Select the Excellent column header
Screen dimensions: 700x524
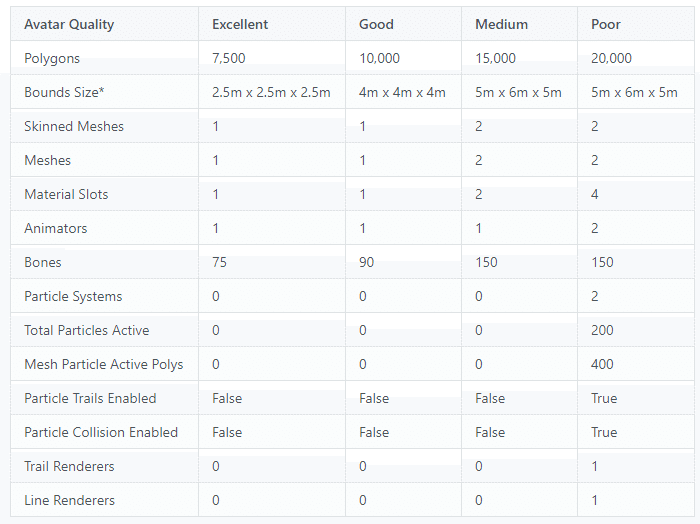[240, 24]
